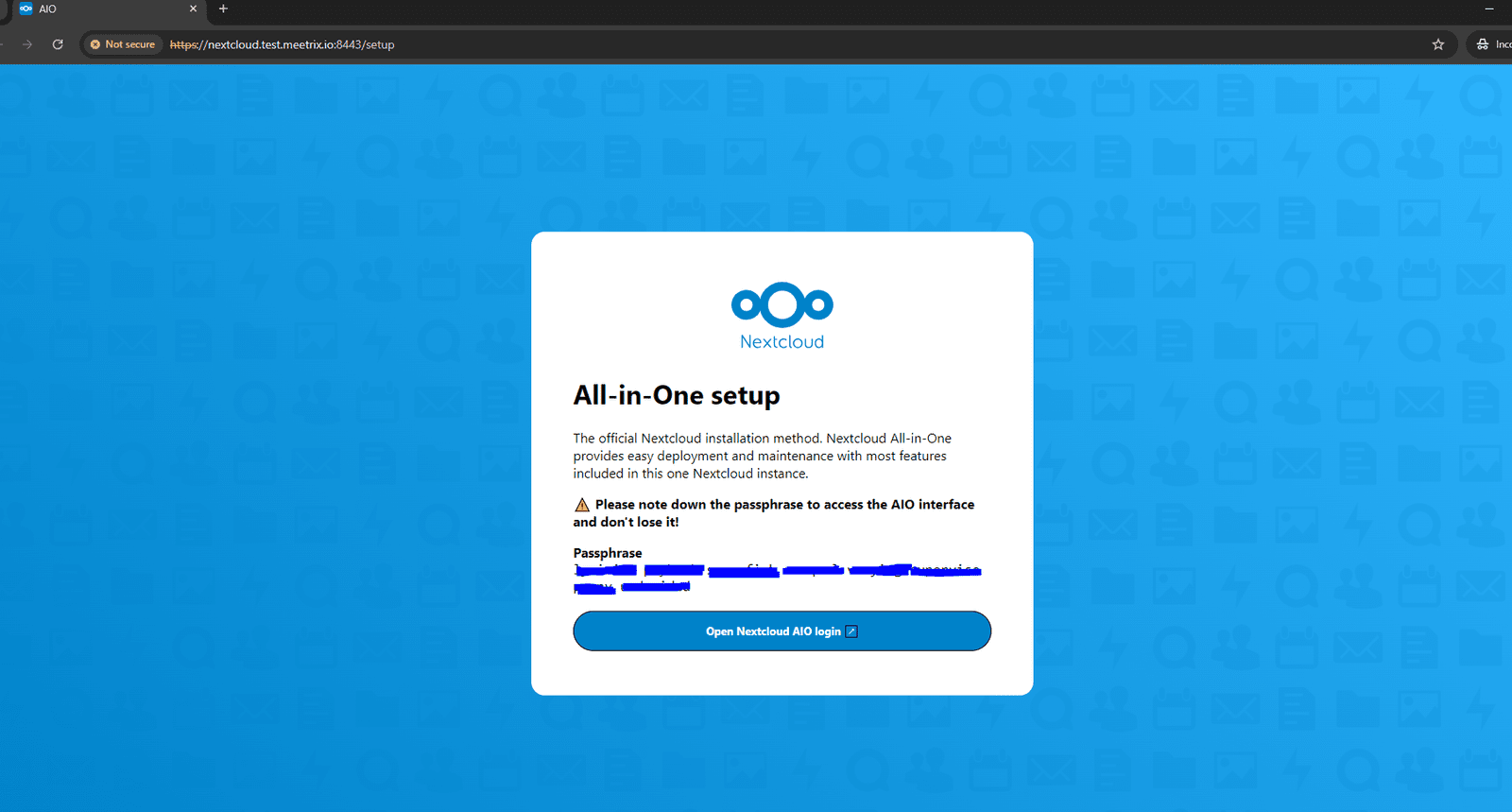Screen dimensions: 1512x812
Task: Click the Nextcloud logo
Action: click(x=782, y=316)
